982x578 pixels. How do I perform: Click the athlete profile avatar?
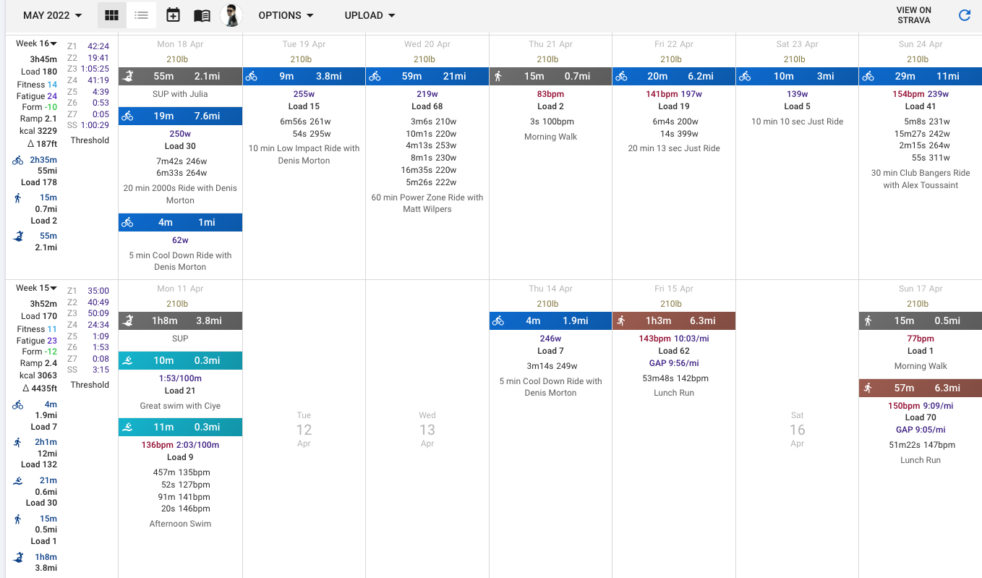pyautogui.click(x=231, y=15)
